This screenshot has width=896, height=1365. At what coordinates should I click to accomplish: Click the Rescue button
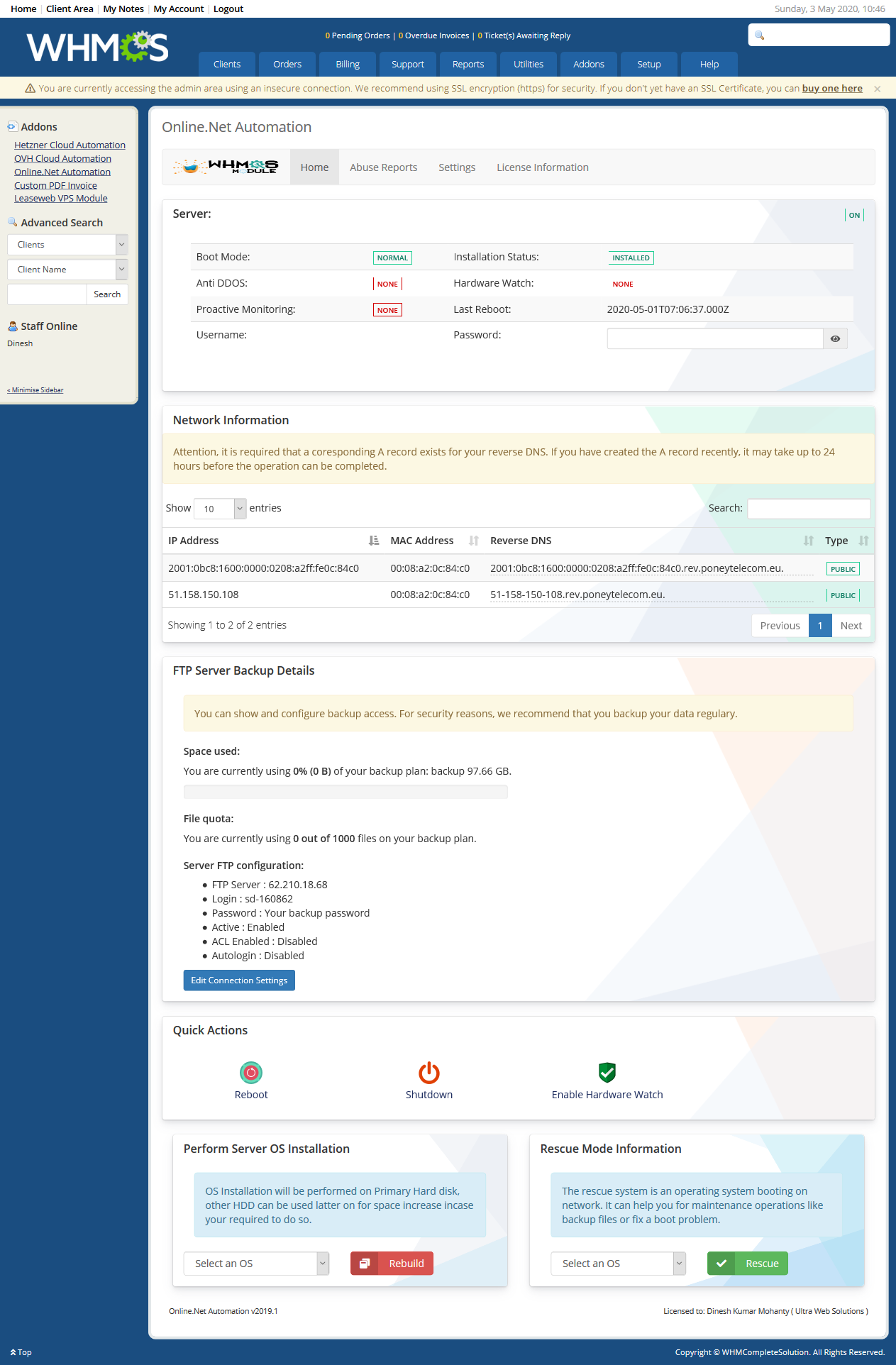[748, 1264]
